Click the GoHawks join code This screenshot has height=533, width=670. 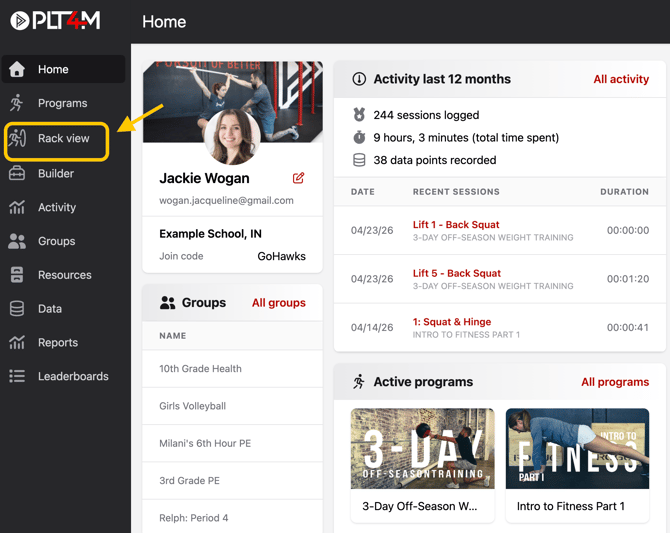(281, 256)
